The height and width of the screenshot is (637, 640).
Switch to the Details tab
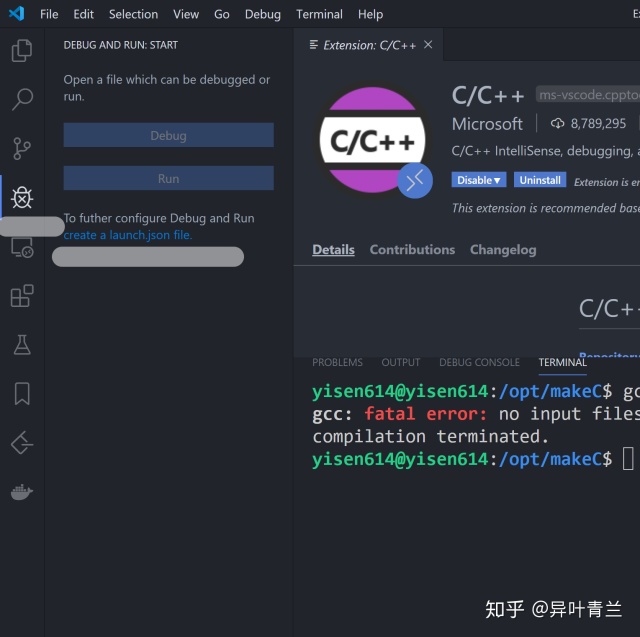(333, 249)
